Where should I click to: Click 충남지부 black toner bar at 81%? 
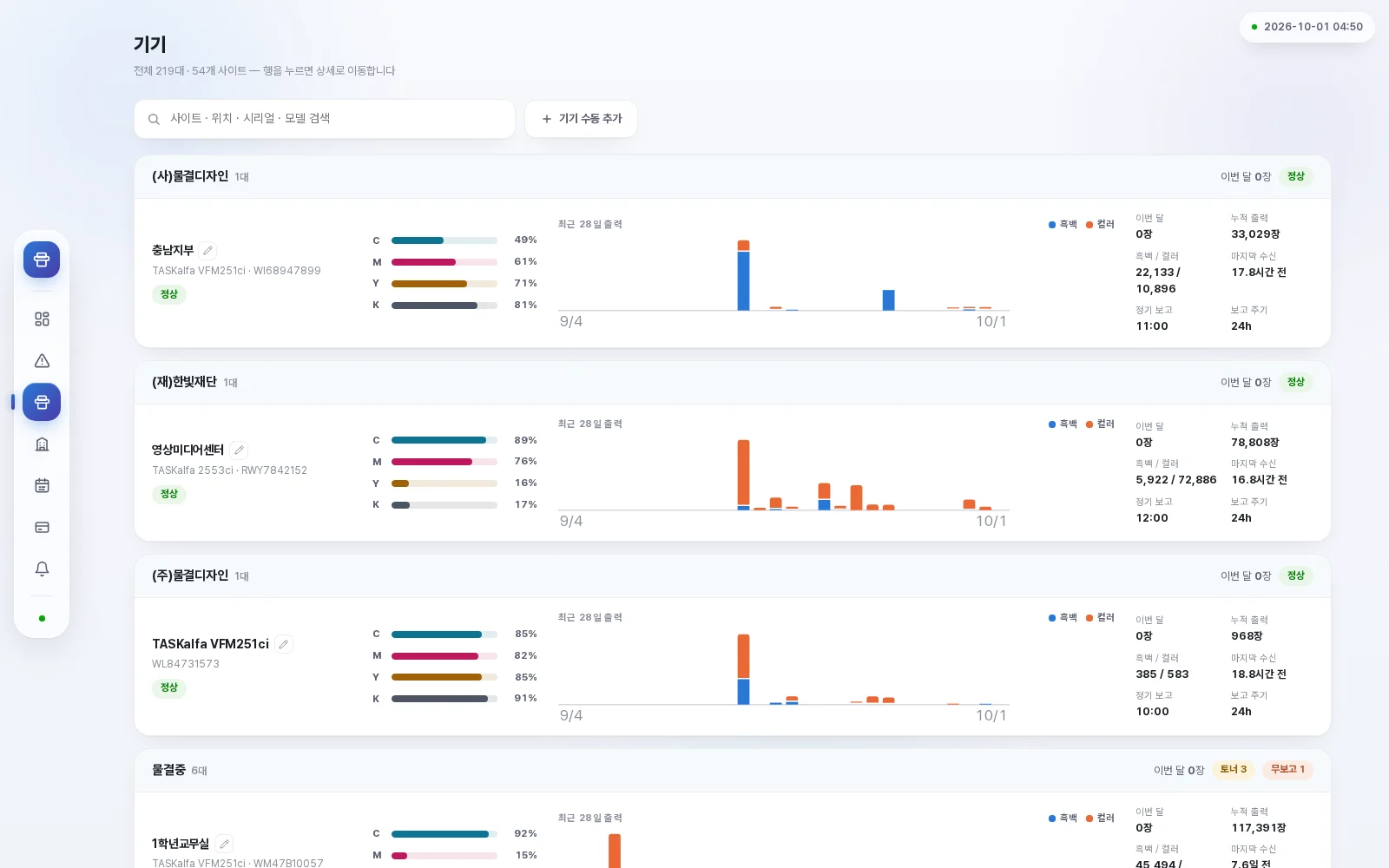(444, 306)
